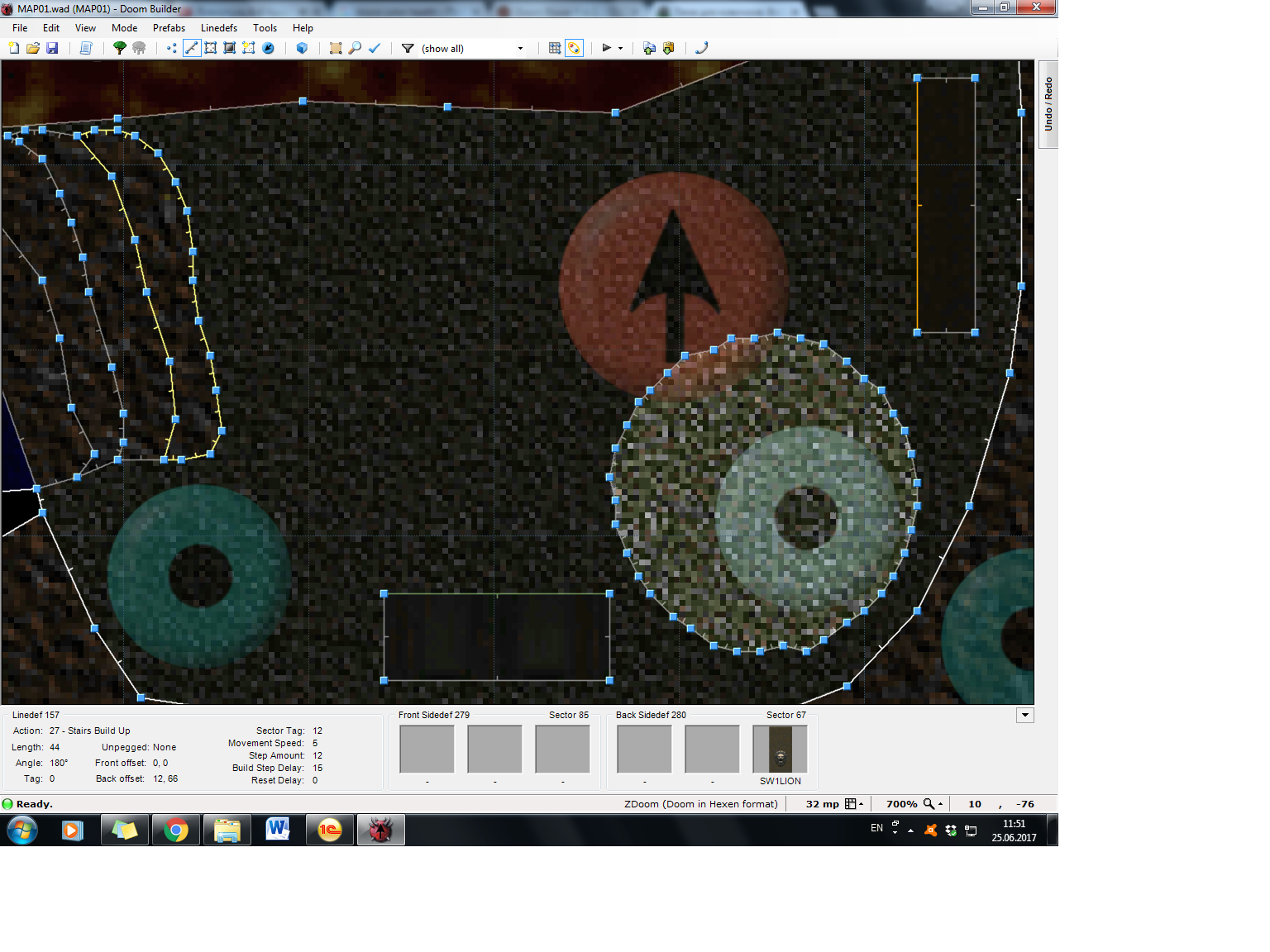Click the third Front Sidedef 279 texture slot

[x=562, y=749]
